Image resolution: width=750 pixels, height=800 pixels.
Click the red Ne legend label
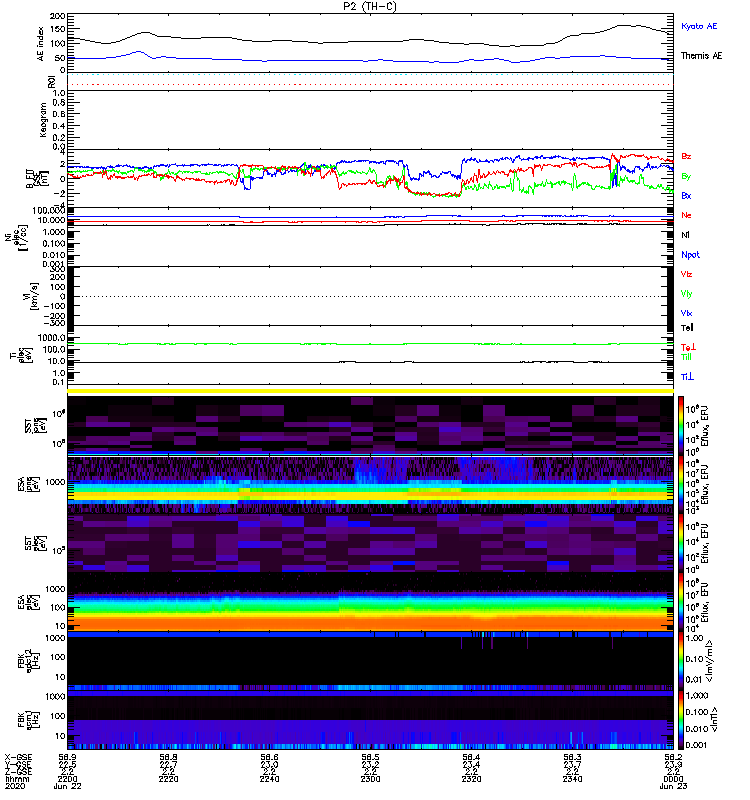[x=686, y=215]
